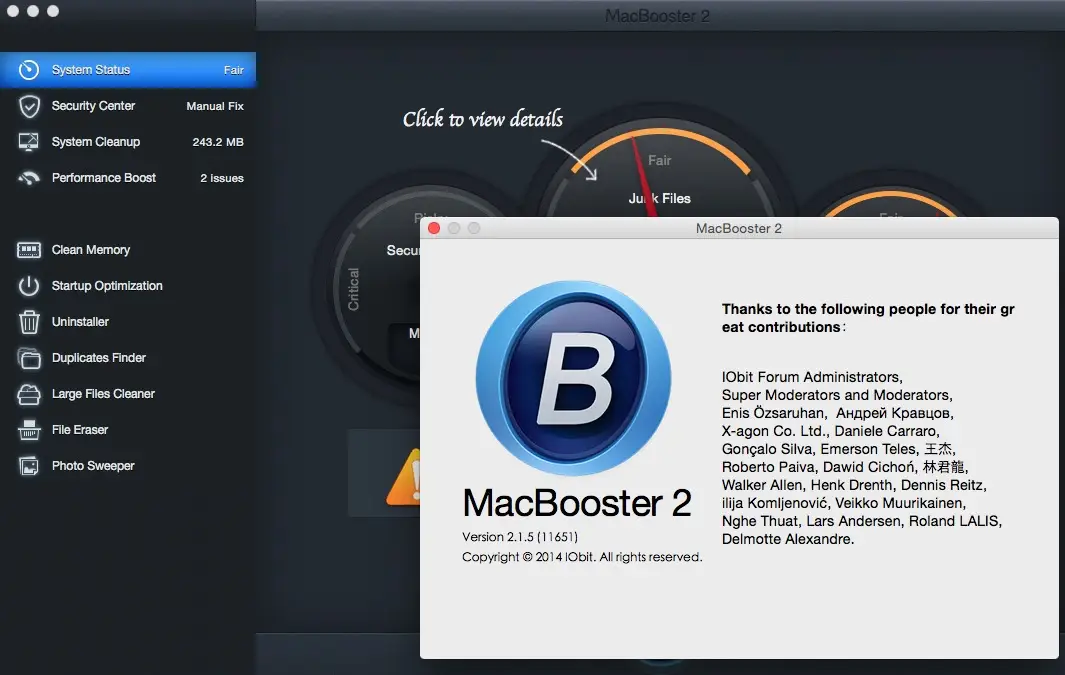Click the System Cleanup monitor icon
Screen dimensions: 1065x675
pos(29,142)
